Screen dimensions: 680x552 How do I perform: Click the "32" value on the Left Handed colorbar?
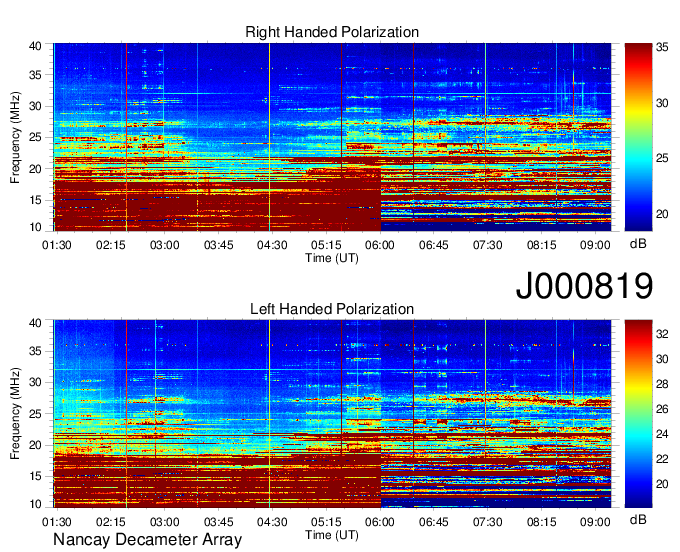point(662,334)
